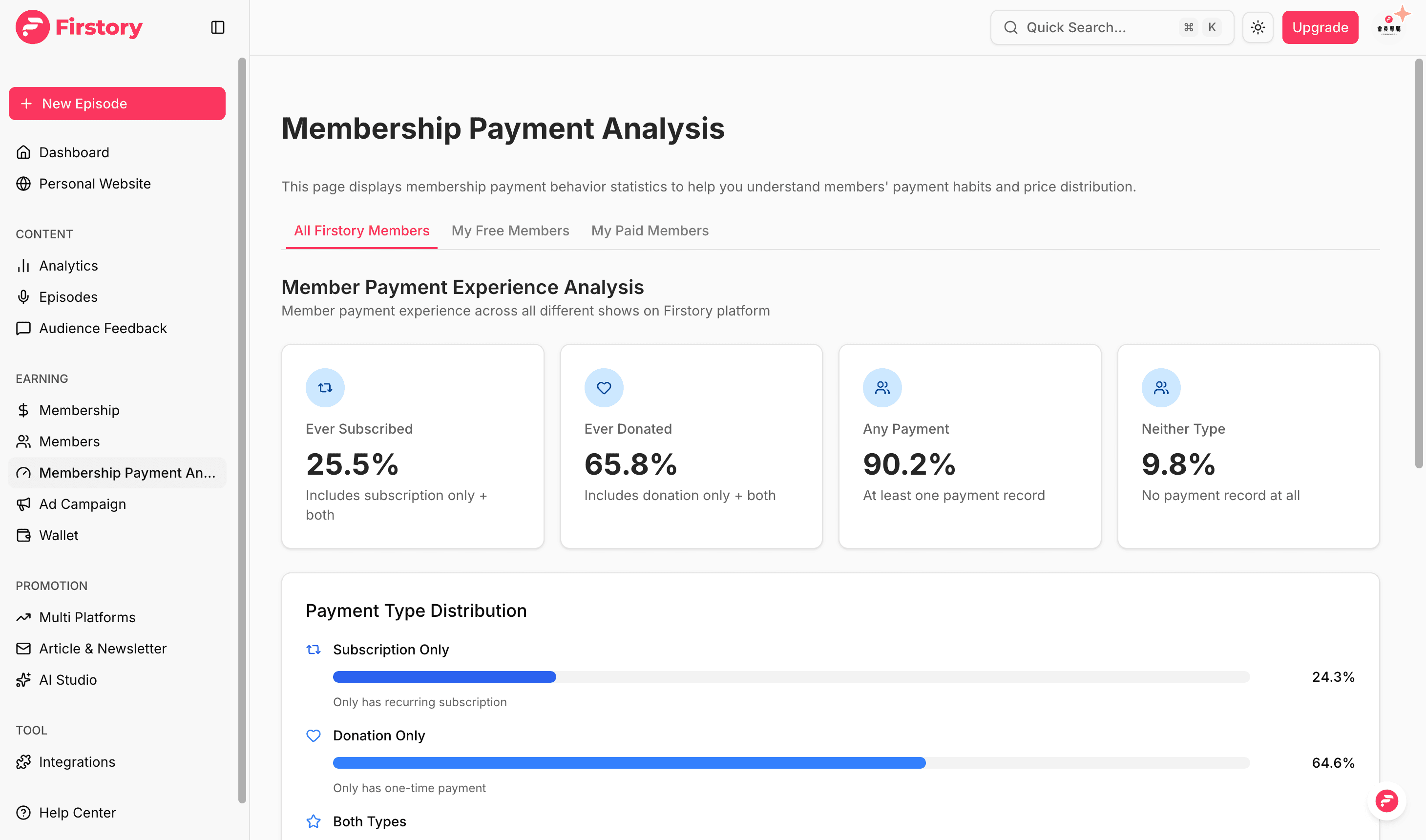Click the Integrations puzzle icon

pyautogui.click(x=23, y=762)
